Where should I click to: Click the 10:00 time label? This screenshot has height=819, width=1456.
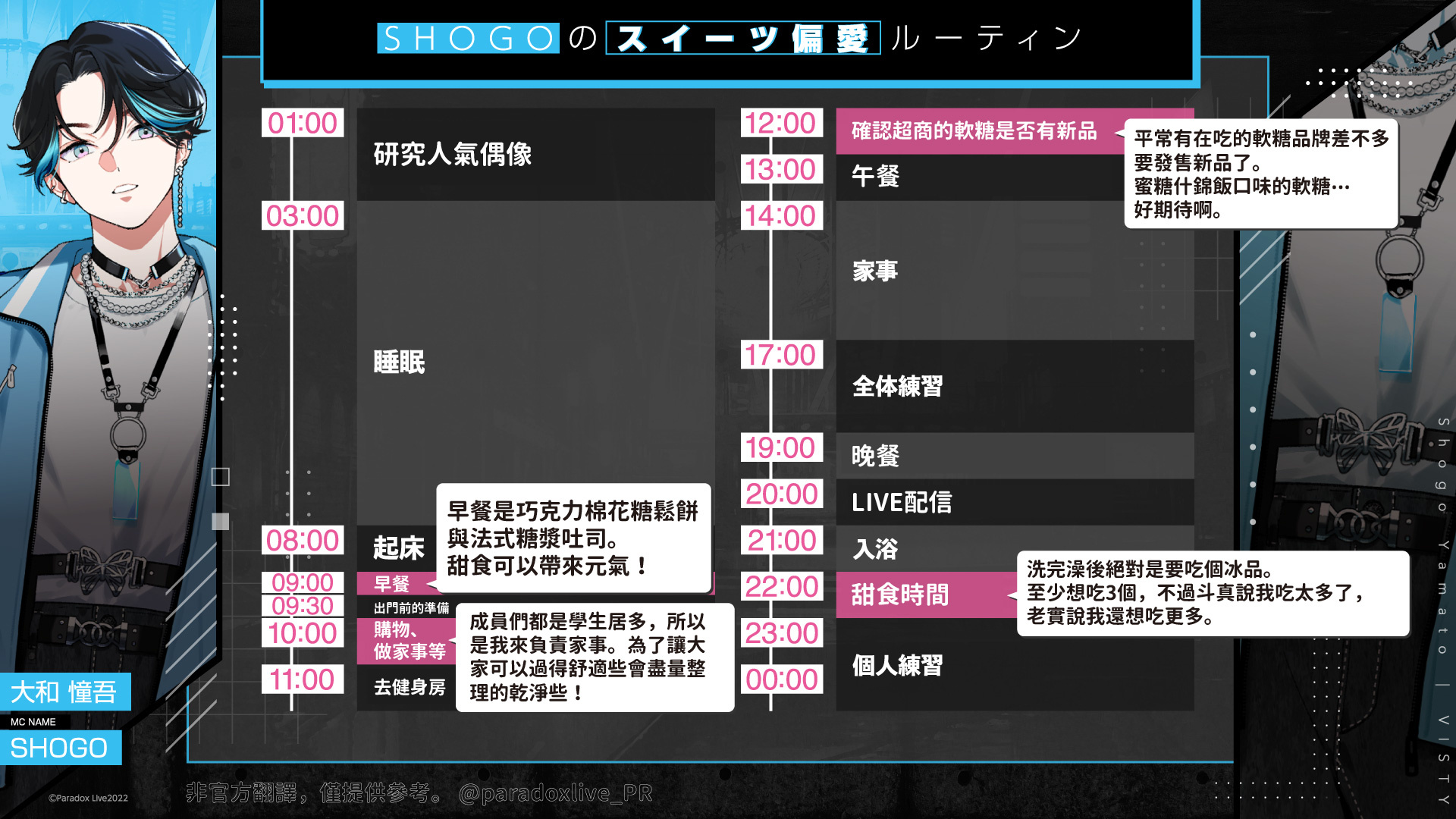[303, 633]
